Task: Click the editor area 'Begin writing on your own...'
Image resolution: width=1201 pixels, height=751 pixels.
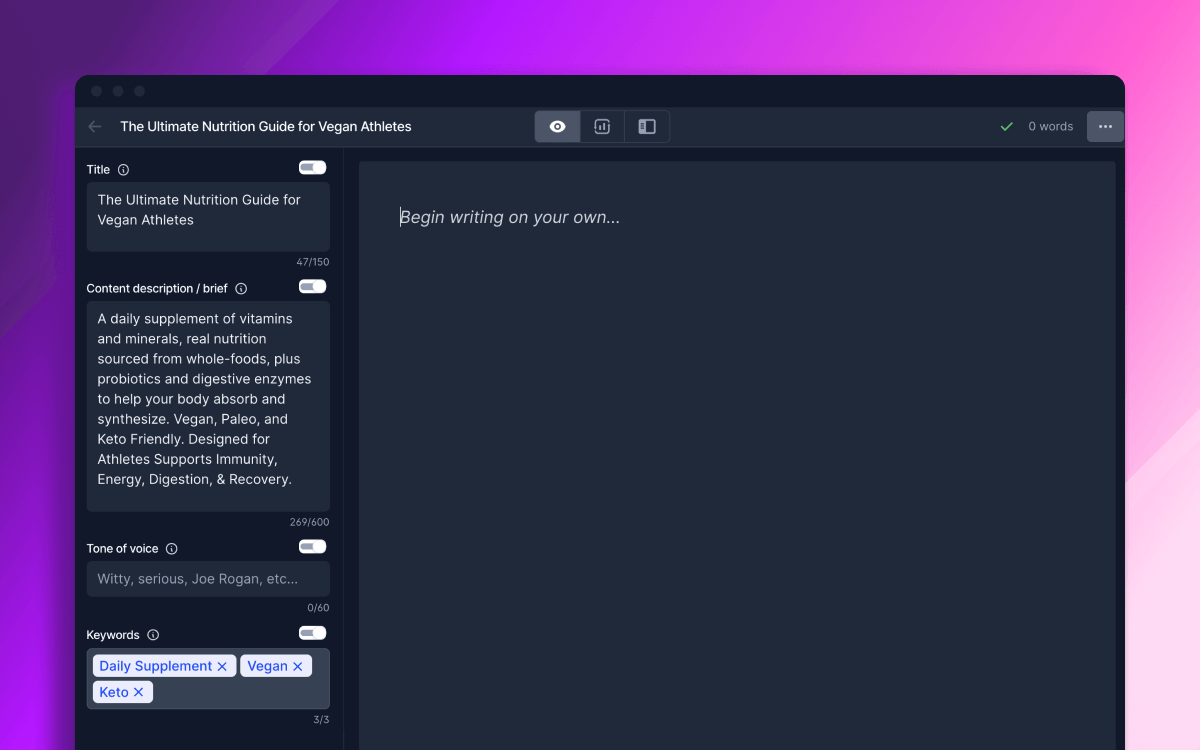Action: pyautogui.click(x=510, y=217)
